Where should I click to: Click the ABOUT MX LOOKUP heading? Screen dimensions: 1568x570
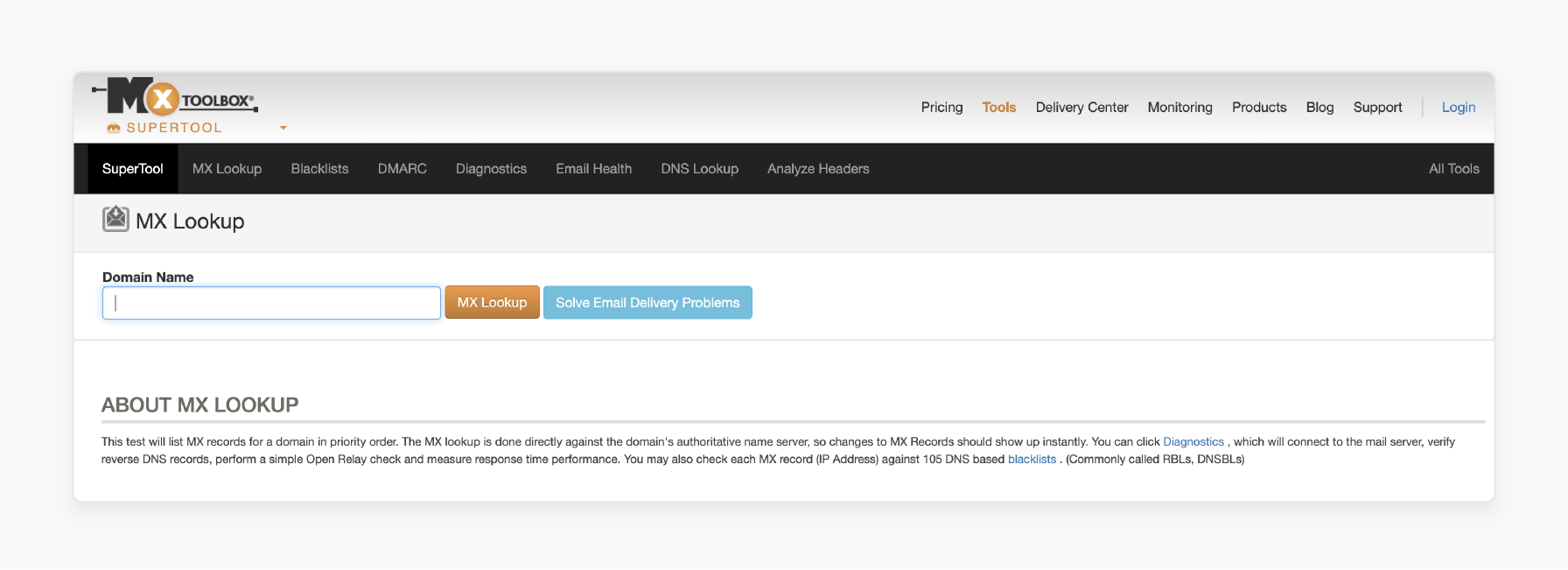tap(200, 405)
